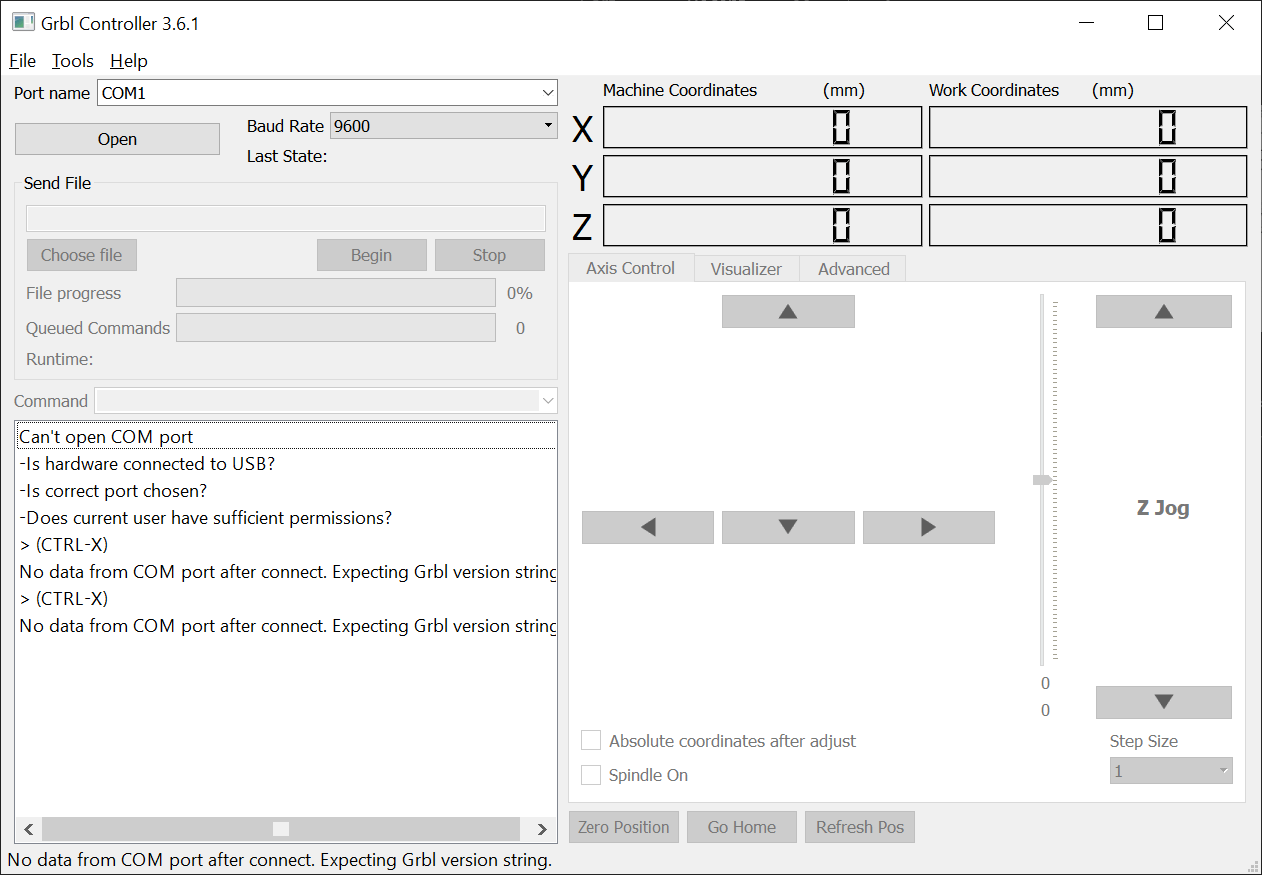Screen dimensions: 1262x875
Task: Switch to the Advanced tab
Action: point(853,269)
